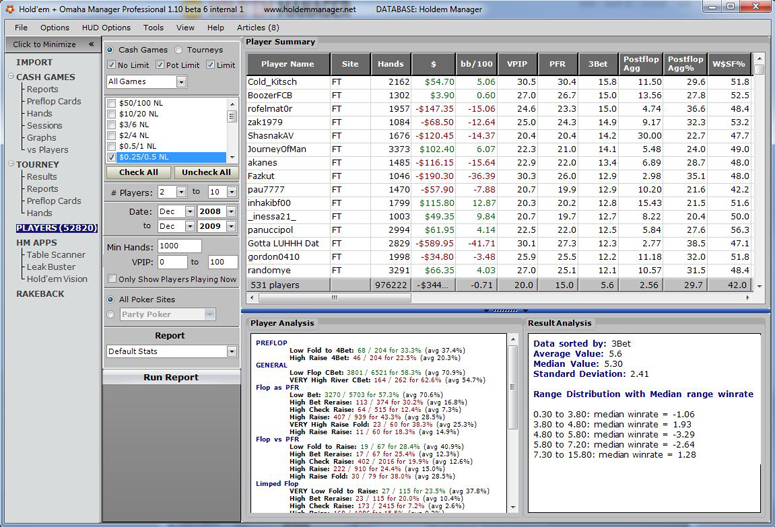775x527 pixels.
Task: Open the Articles (8) menu
Action: [258, 28]
